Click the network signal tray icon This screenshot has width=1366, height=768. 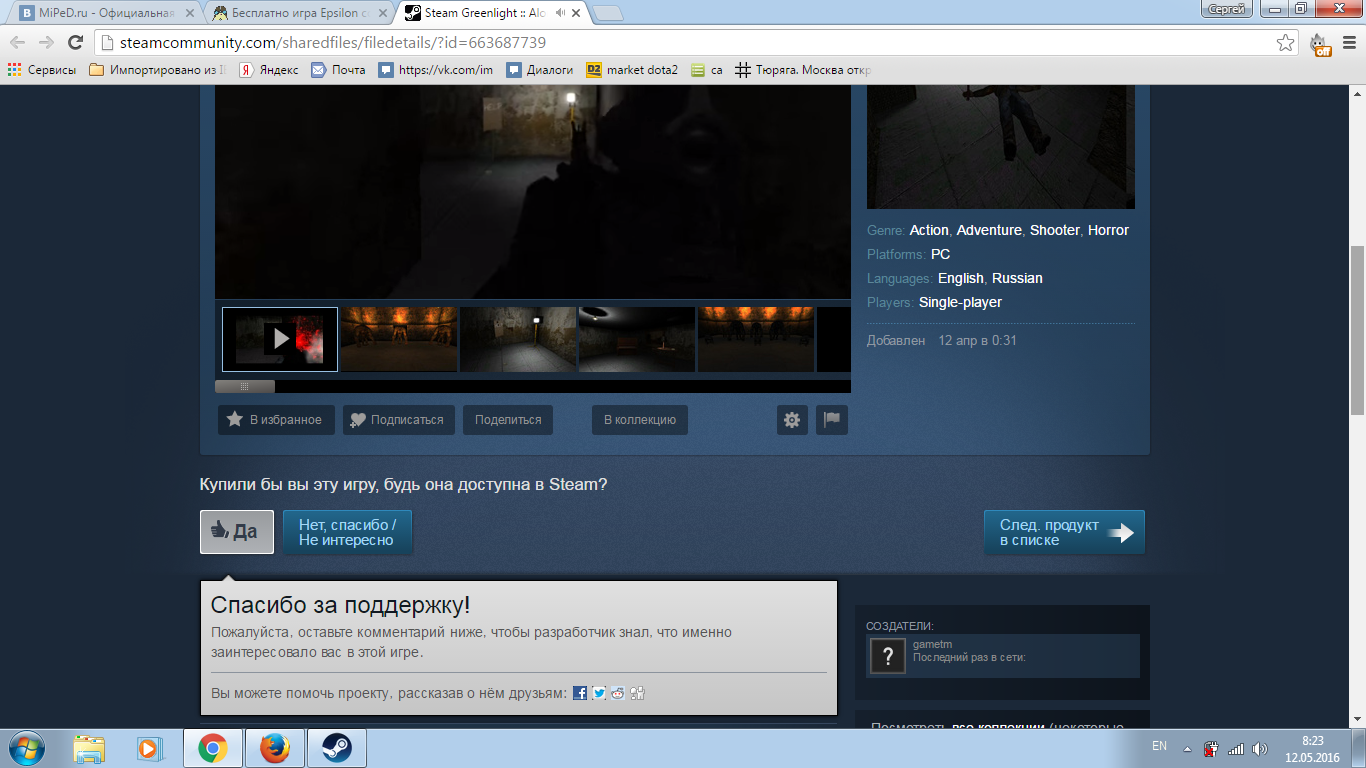click(x=1236, y=748)
